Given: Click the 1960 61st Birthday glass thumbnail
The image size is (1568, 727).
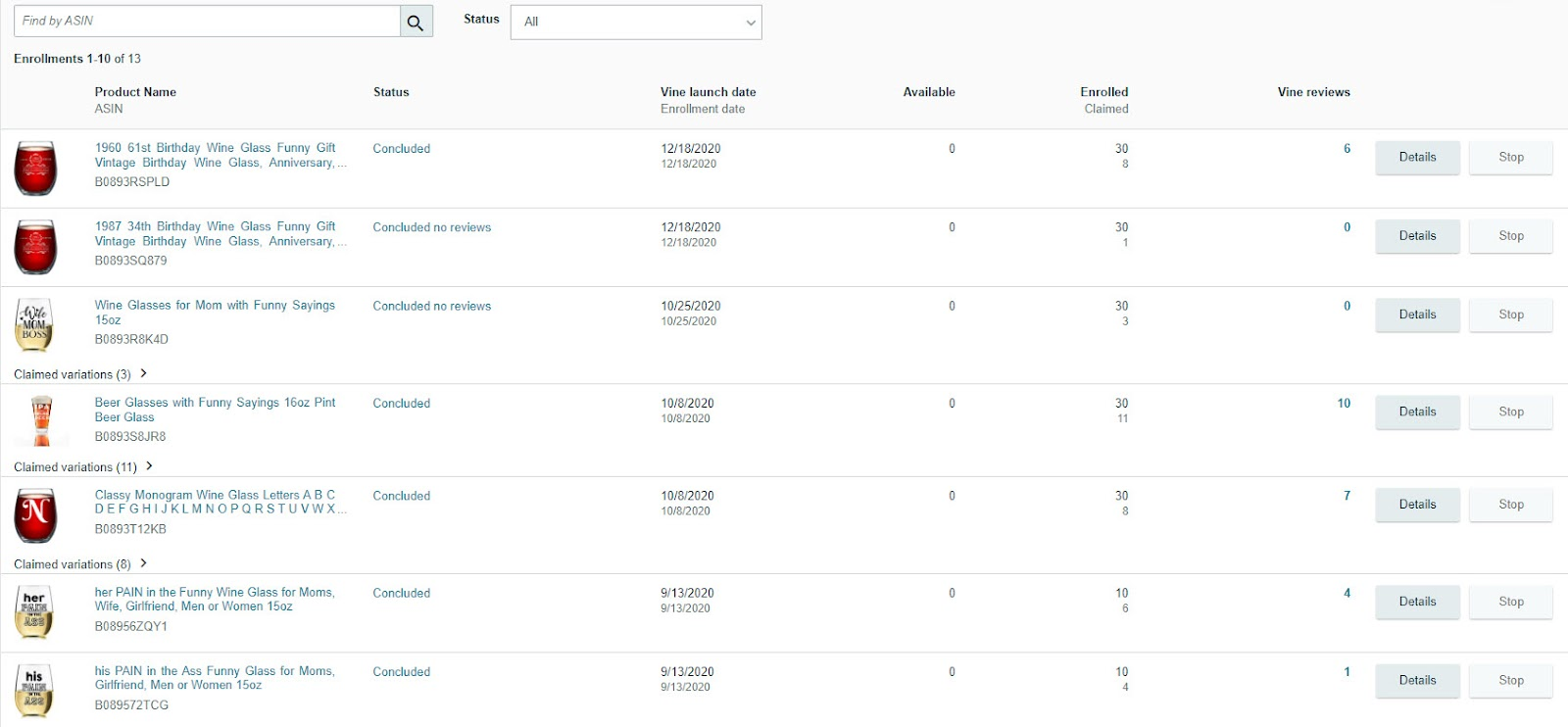Looking at the screenshot, I should pos(35,168).
